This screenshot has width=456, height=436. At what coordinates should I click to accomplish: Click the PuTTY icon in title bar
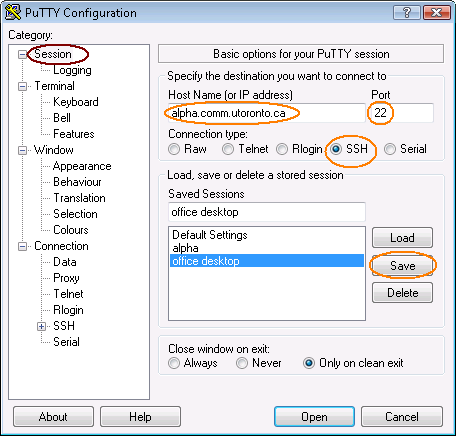(13, 12)
